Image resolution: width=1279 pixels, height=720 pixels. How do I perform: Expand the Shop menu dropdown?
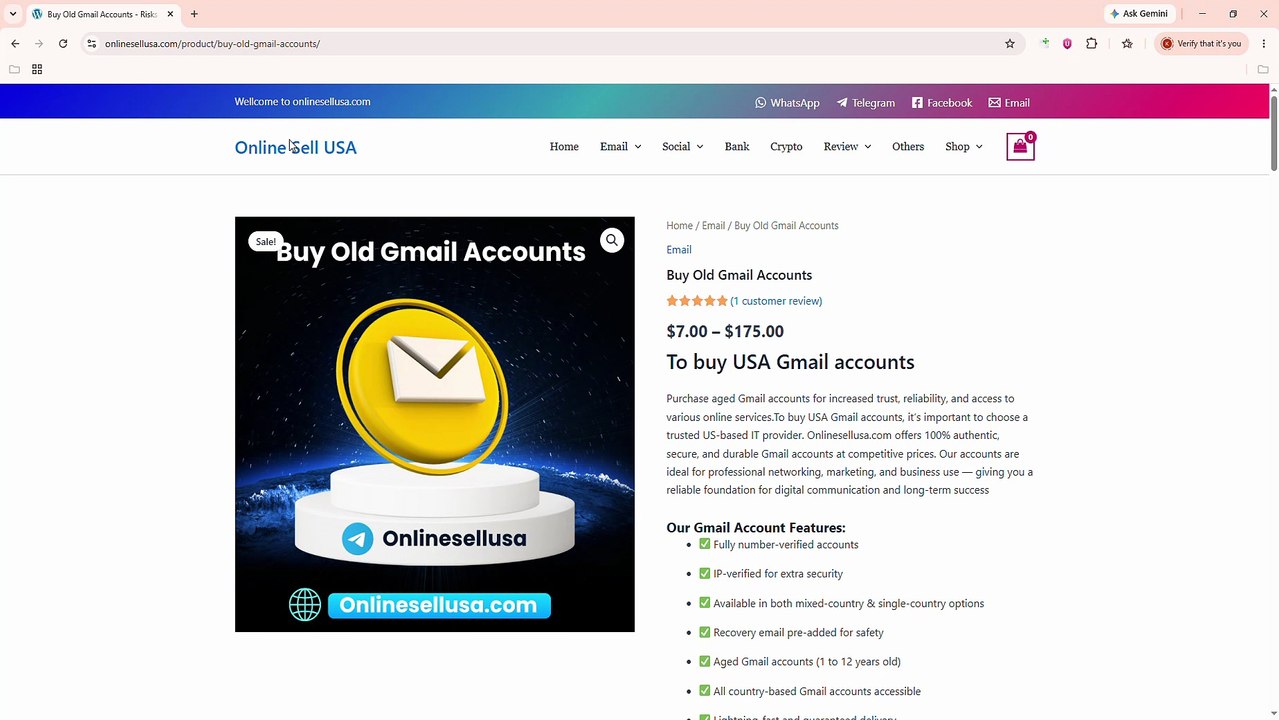(x=964, y=146)
